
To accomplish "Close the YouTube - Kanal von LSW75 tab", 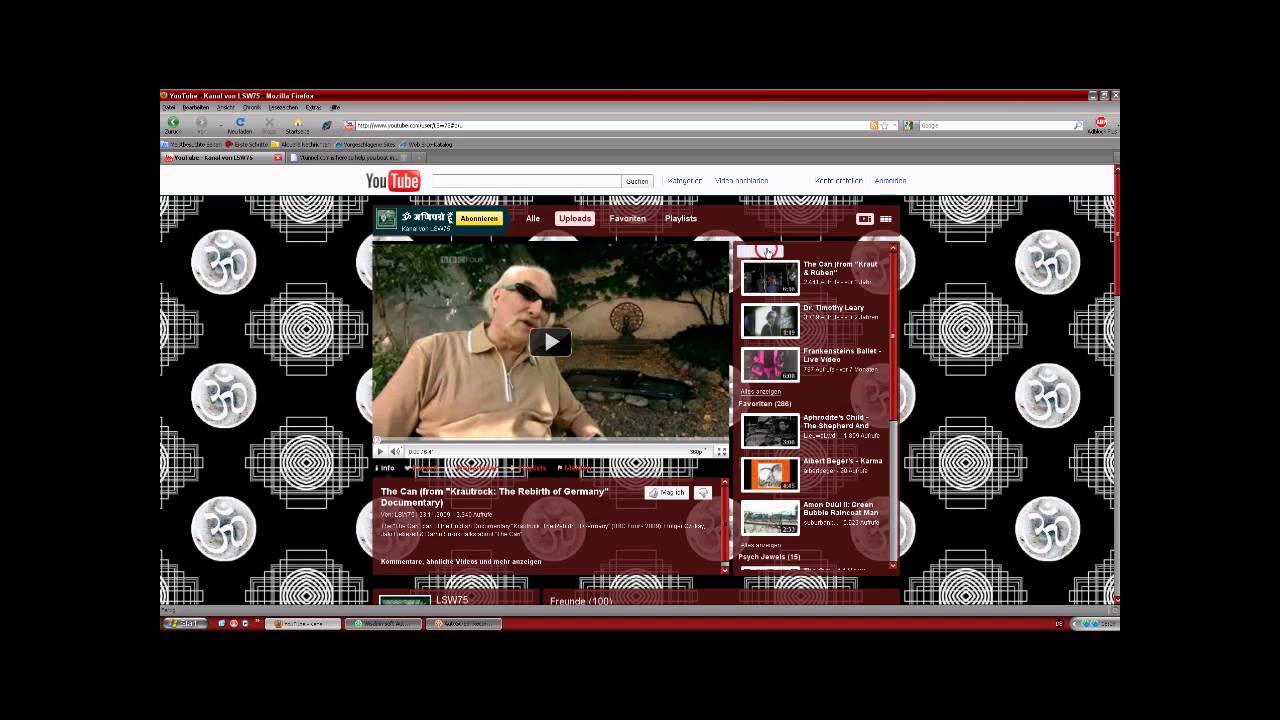I will (278, 158).
